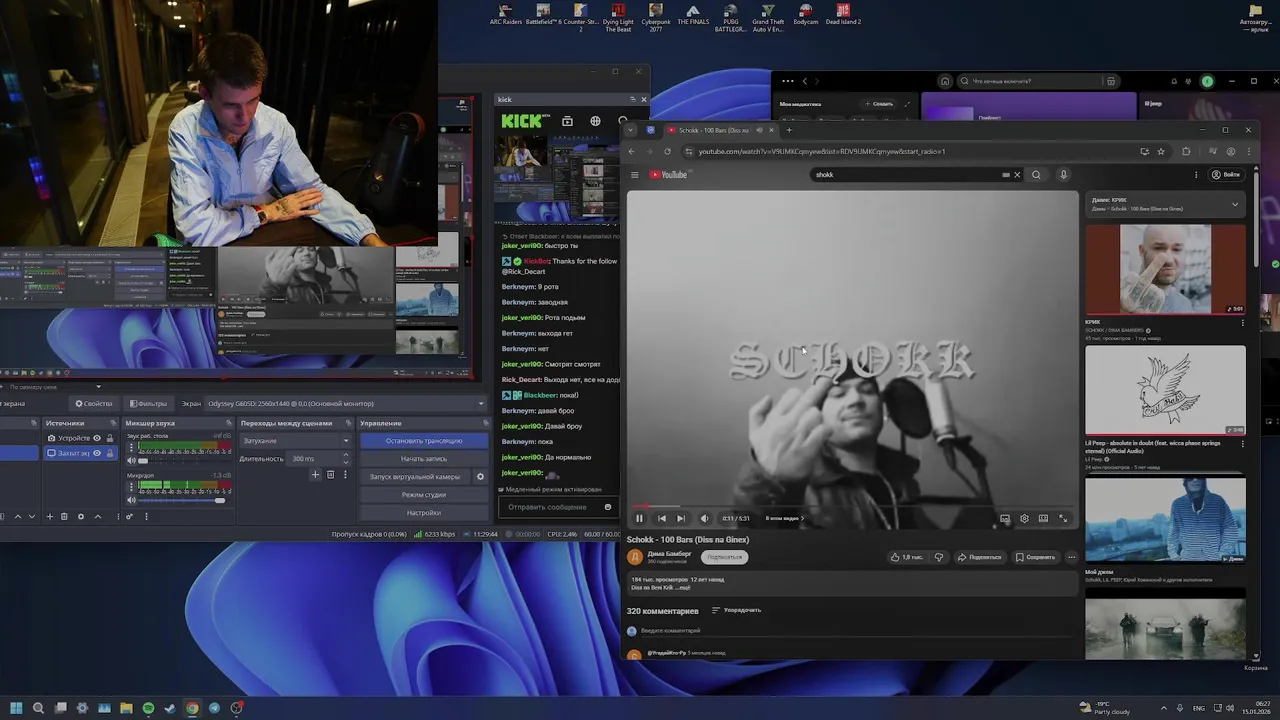Switch YouTube player to theater mode
The width and height of the screenshot is (1280, 720).
[x=1043, y=518]
